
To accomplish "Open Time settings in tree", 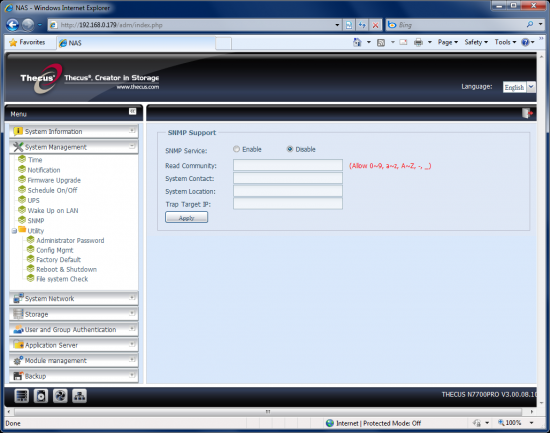I will click(x=35, y=160).
